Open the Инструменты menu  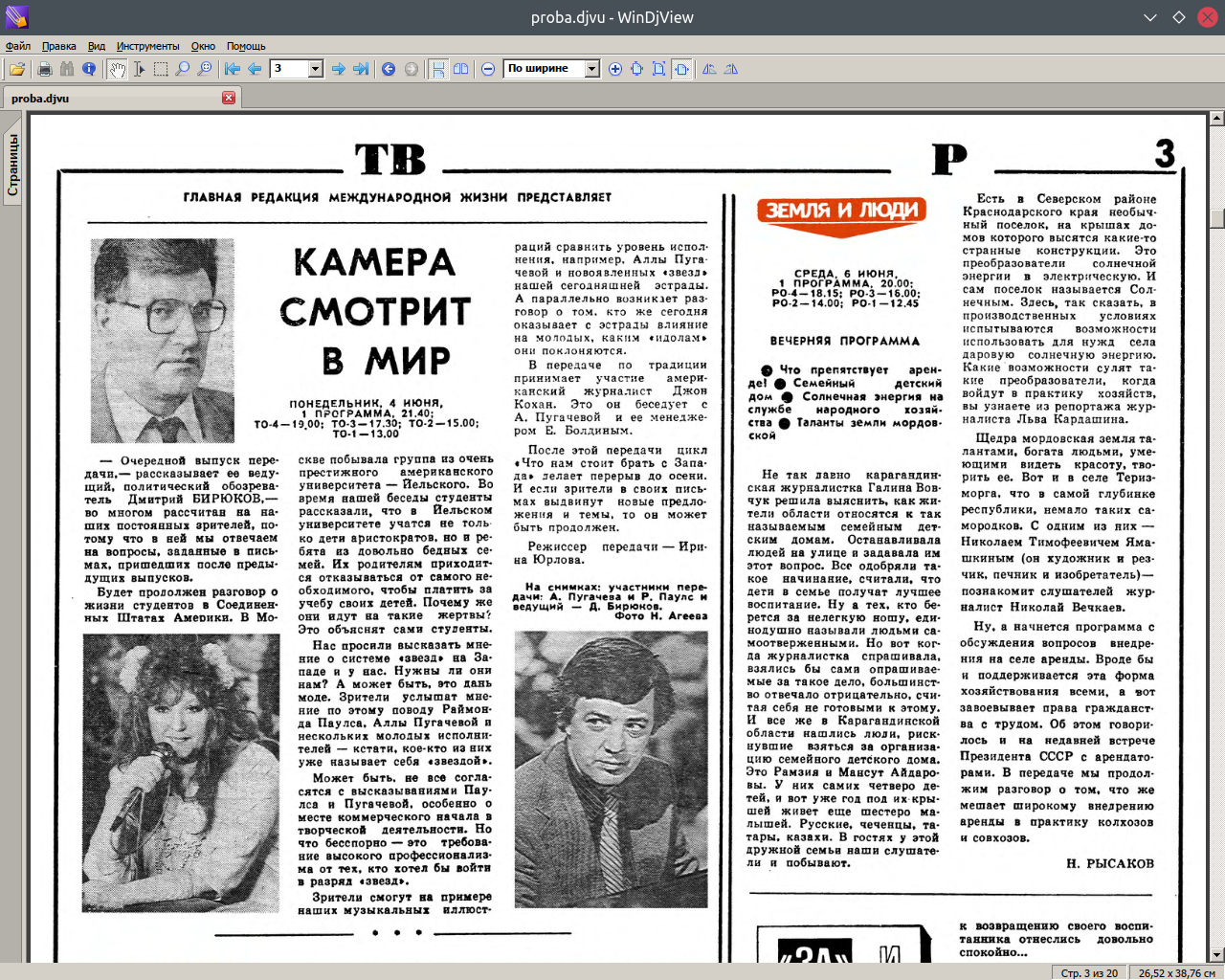coord(148,46)
